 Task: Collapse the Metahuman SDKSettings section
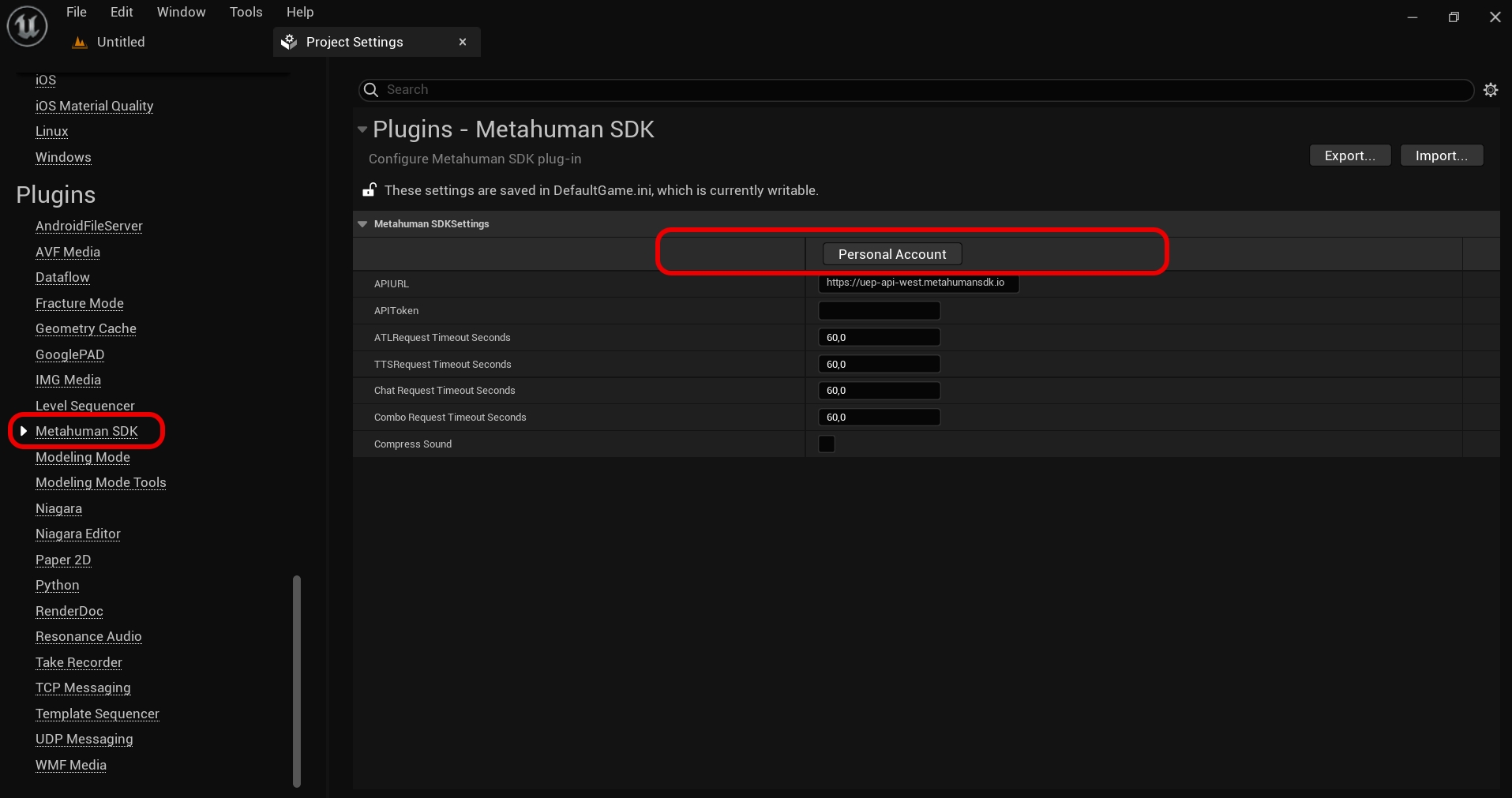pos(363,224)
